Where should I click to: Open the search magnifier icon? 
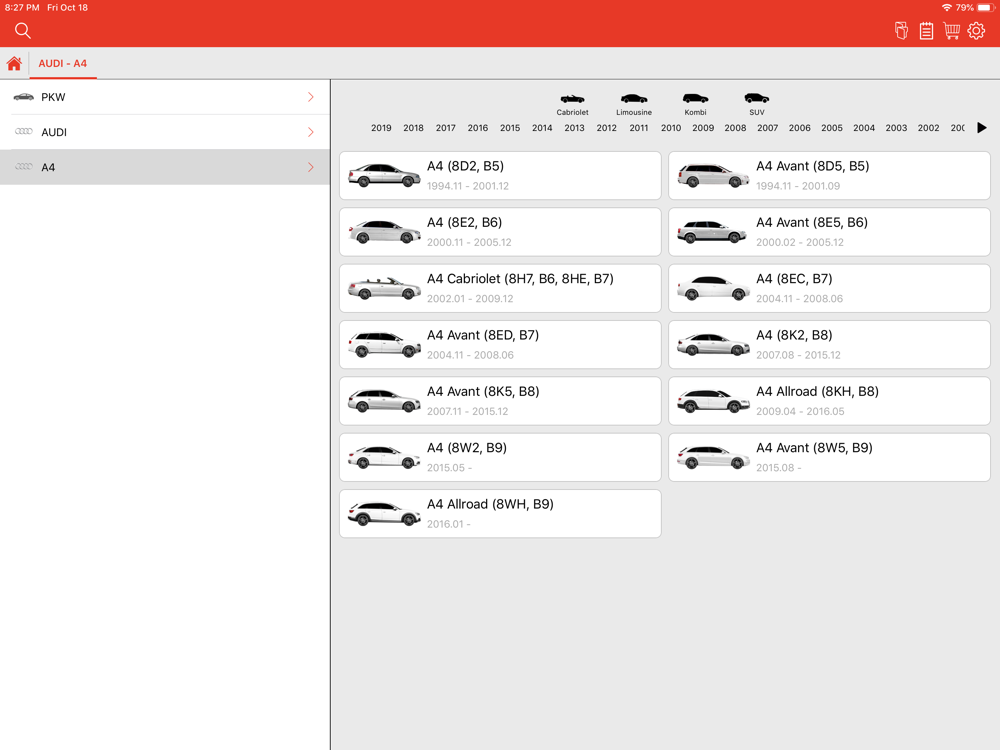(23, 31)
